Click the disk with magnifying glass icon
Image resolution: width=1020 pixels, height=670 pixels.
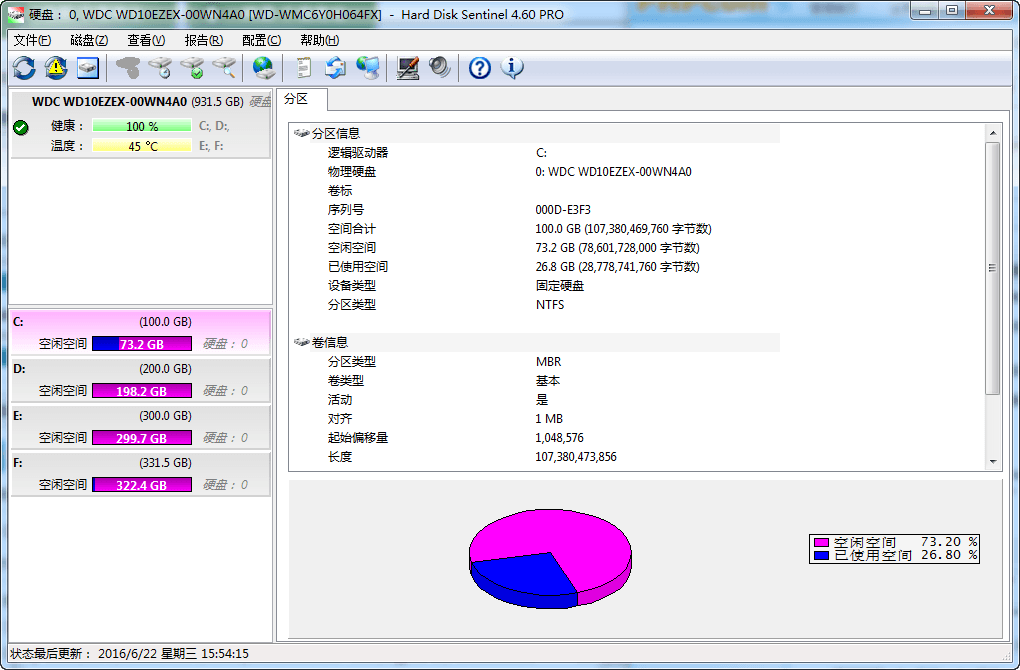[x=224, y=68]
